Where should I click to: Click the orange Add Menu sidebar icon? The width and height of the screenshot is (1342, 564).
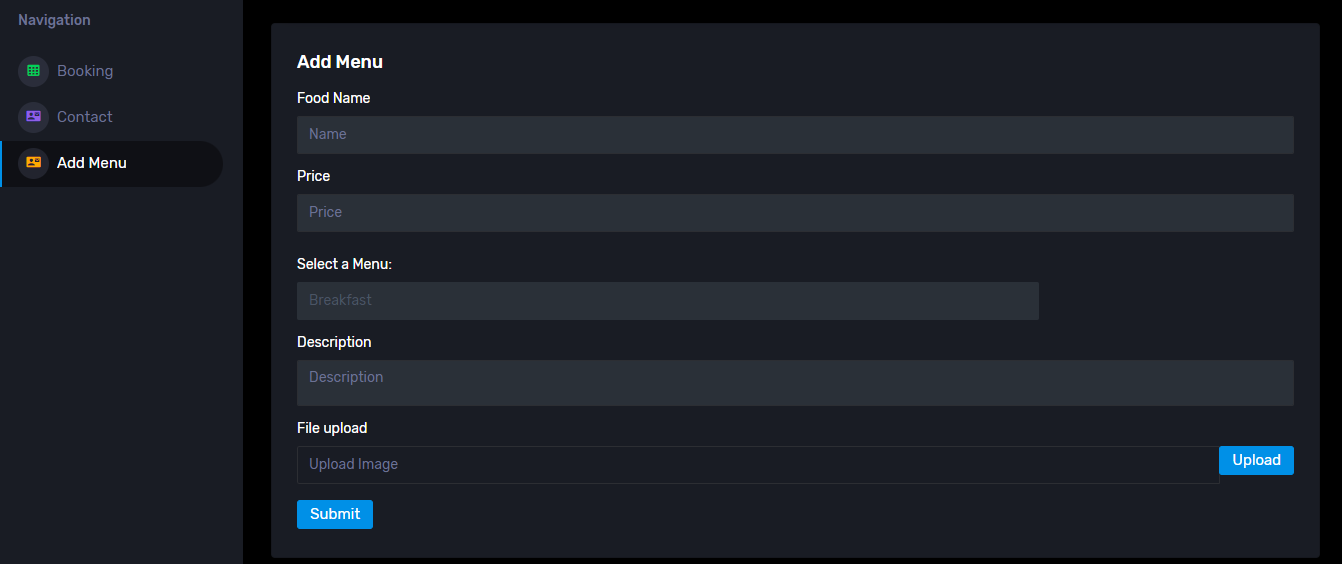[x=33, y=163]
